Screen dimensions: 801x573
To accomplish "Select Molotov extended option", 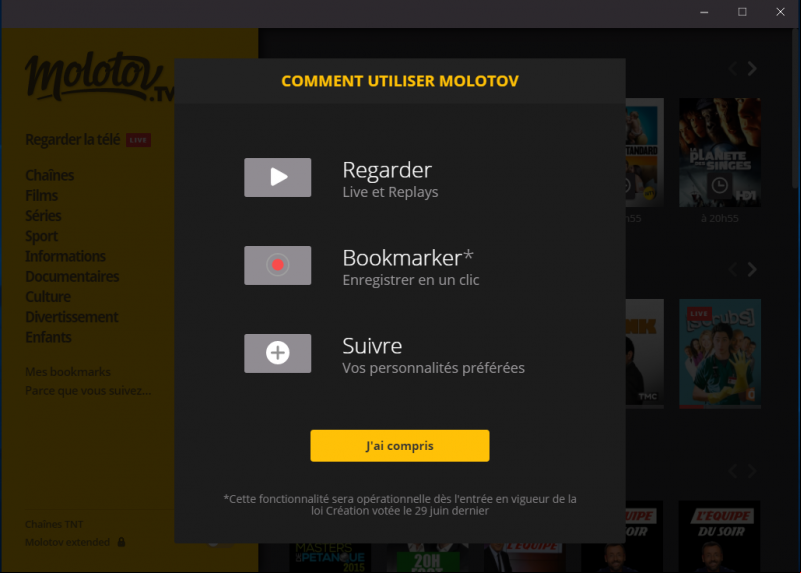I will click(x=67, y=542).
